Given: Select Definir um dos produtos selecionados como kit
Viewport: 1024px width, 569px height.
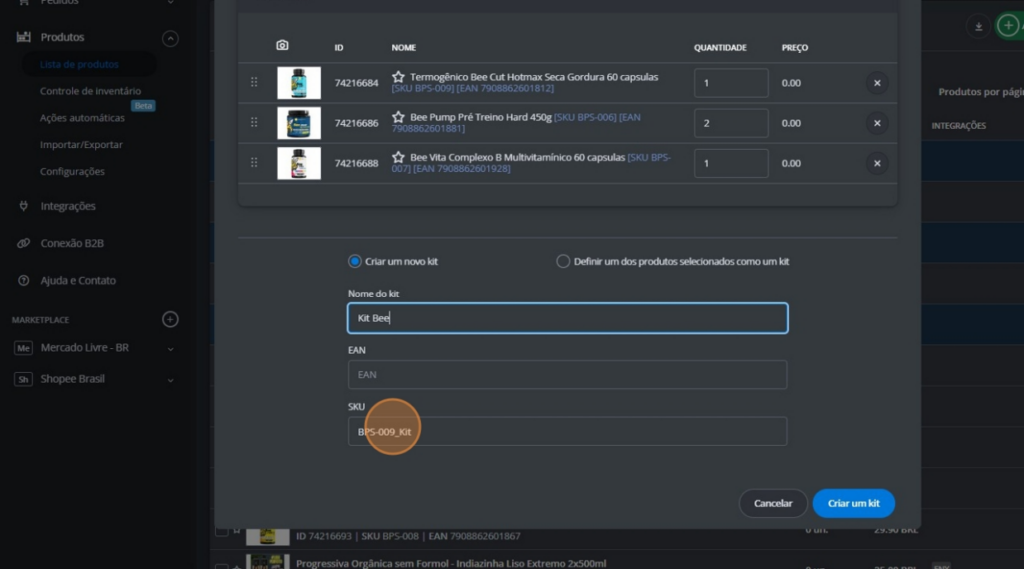Looking at the screenshot, I should click(x=563, y=261).
